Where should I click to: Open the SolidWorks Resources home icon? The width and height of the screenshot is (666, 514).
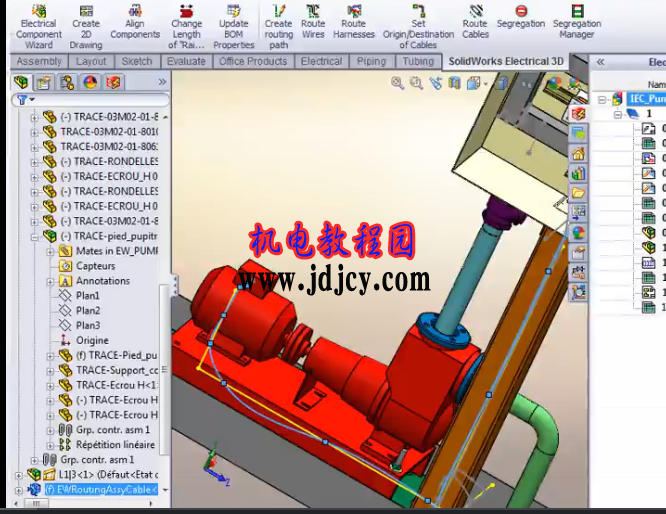click(x=578, y=153)
